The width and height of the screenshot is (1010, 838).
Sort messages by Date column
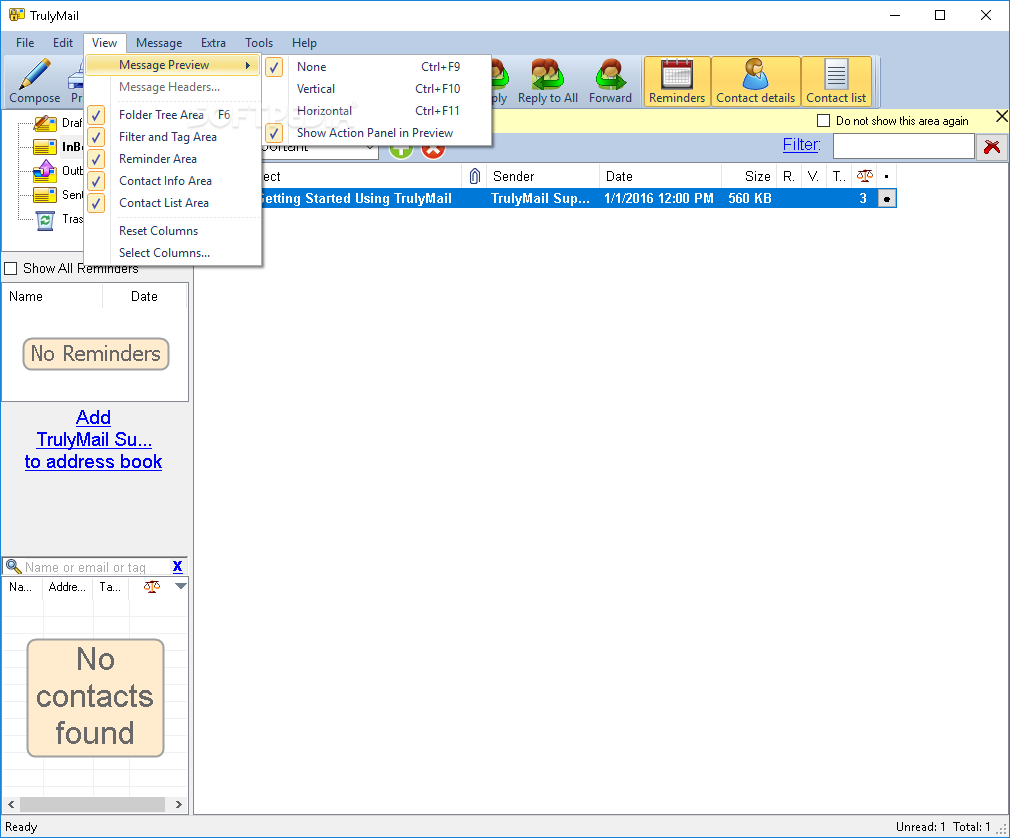pyautogui.click(x=660, y=176)
